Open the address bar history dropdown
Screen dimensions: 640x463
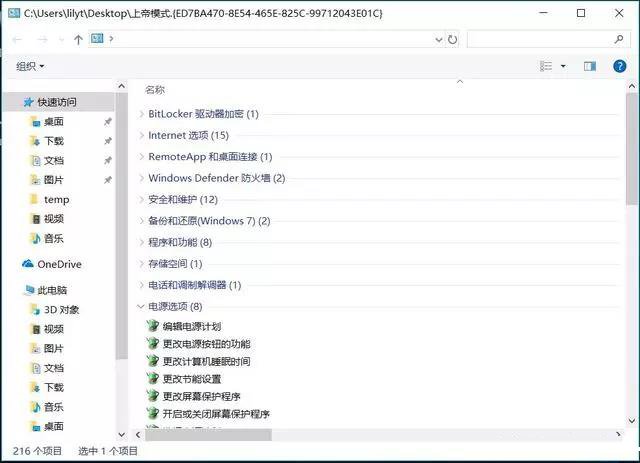pyautogui.click(x=439, y=40)
